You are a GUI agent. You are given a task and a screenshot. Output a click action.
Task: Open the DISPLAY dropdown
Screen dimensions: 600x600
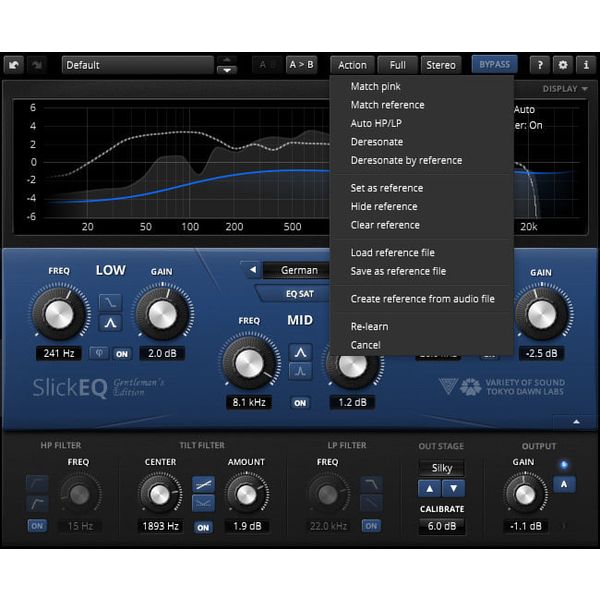coord(565,89)
